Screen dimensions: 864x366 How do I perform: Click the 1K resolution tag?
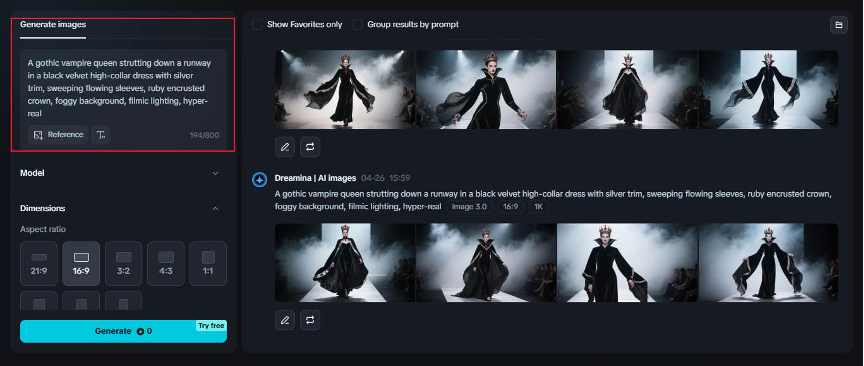pos(538,207)
